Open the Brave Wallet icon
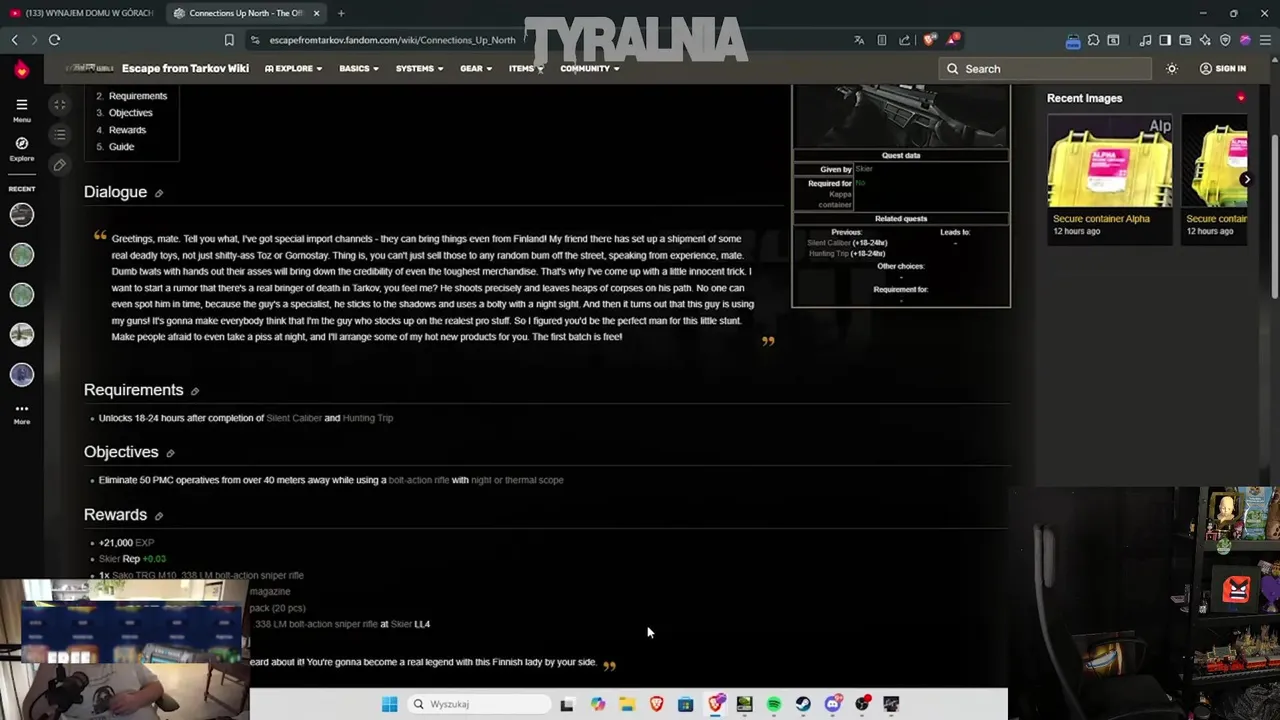1280x720 pixels. [x=1185, y=40]
